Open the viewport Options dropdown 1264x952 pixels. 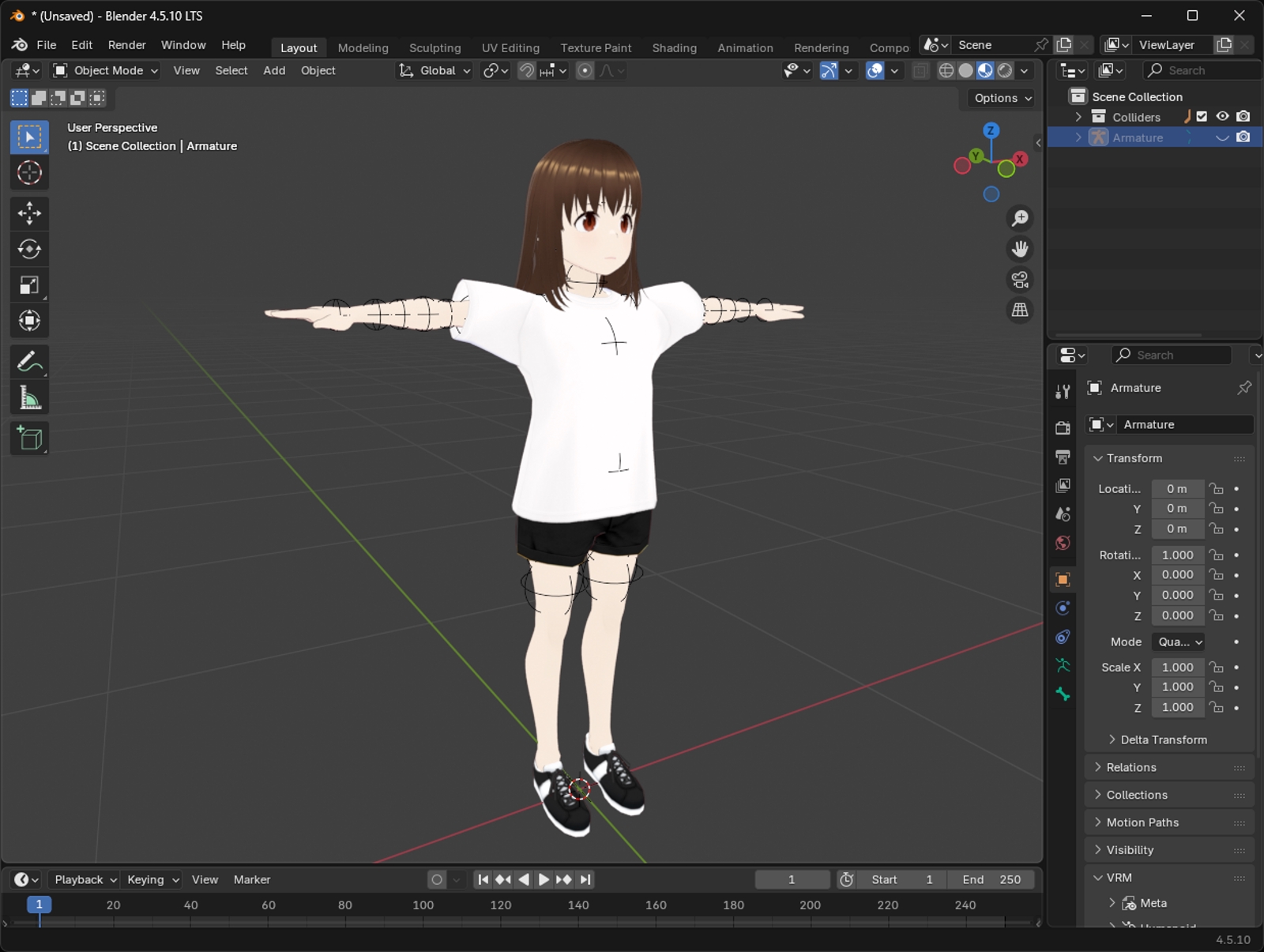[x=1003, y=99]
